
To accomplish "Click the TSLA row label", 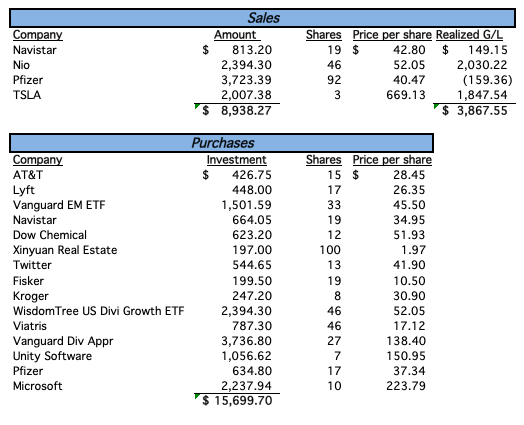I will [x=27, y=95].
